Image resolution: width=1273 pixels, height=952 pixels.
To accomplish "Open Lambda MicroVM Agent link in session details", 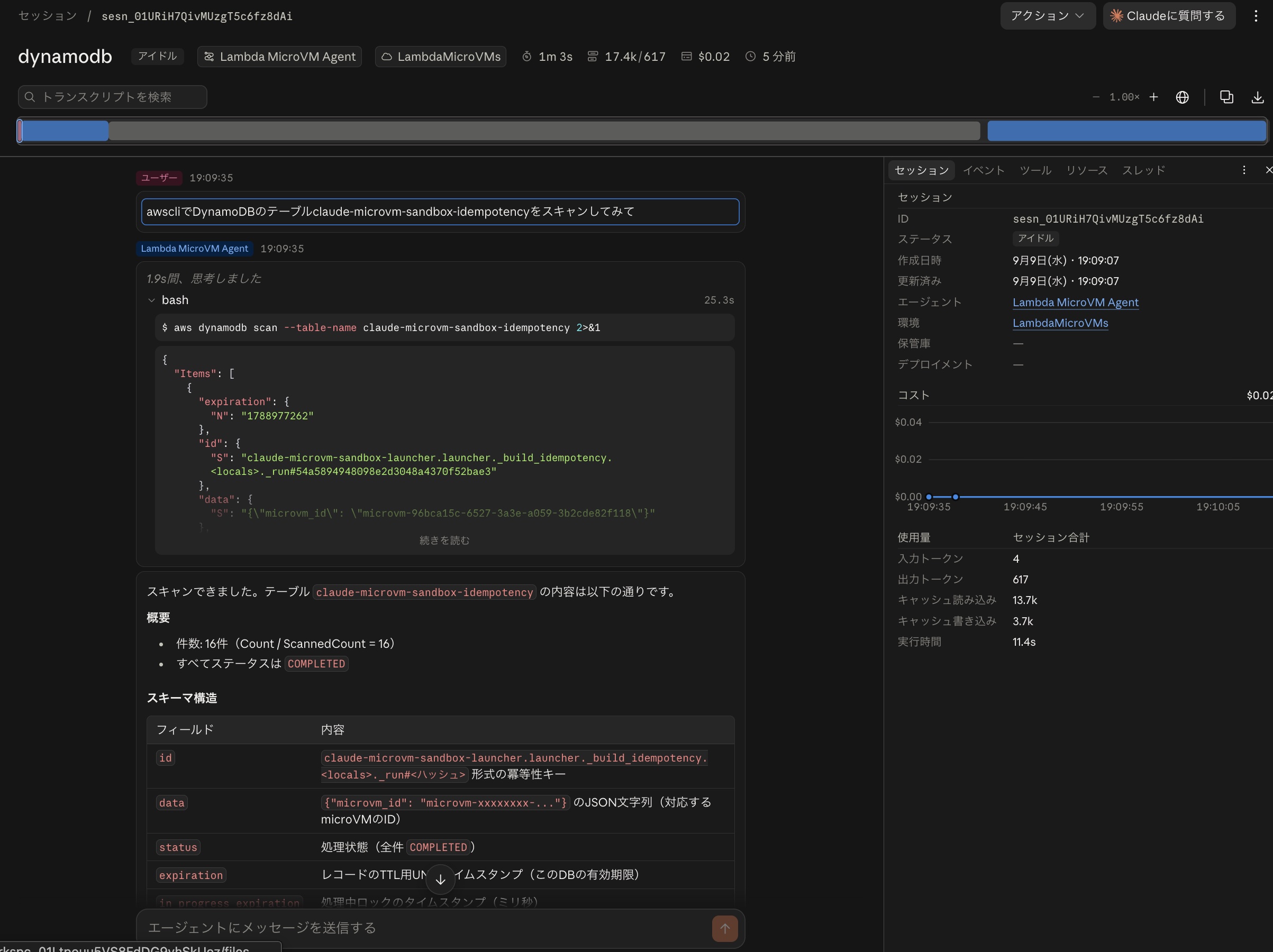I will point(1075,302).
